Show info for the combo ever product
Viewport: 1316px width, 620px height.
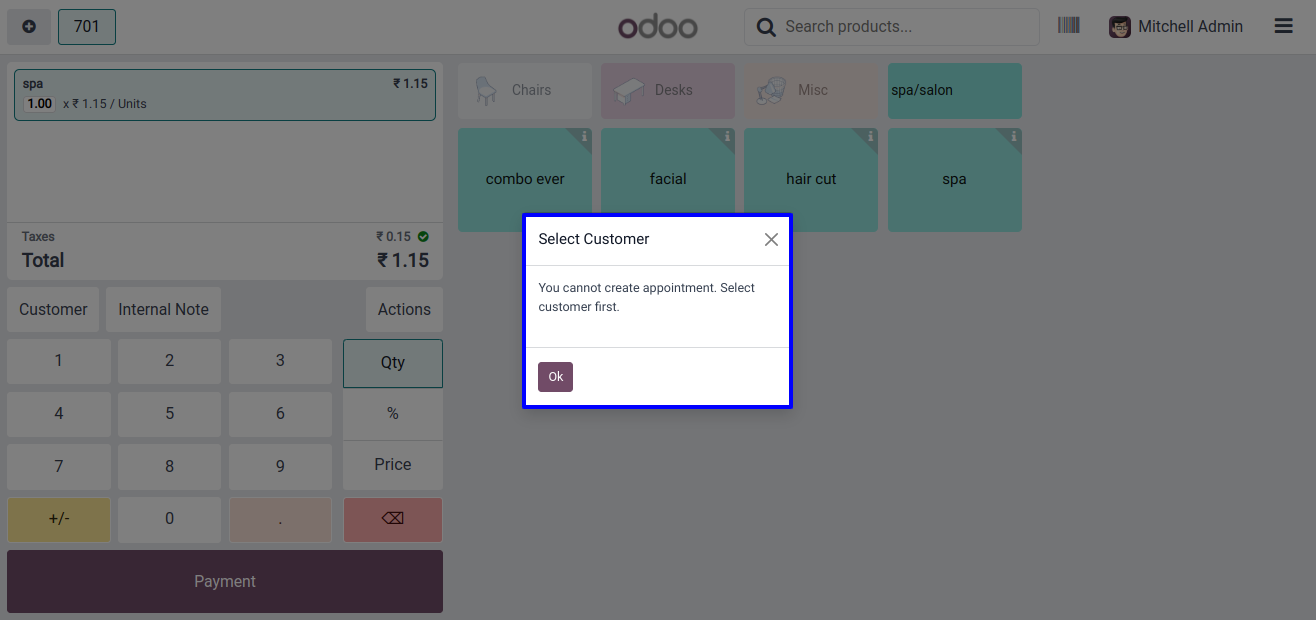[584, 137]
